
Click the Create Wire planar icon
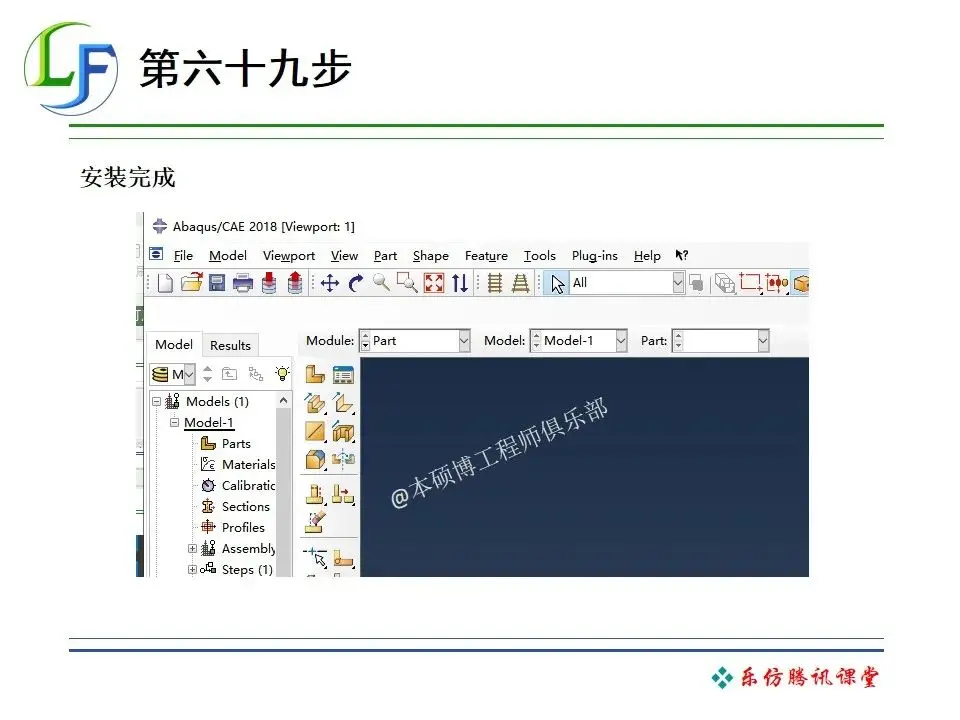pyautogui.click(x=315, y=432)
